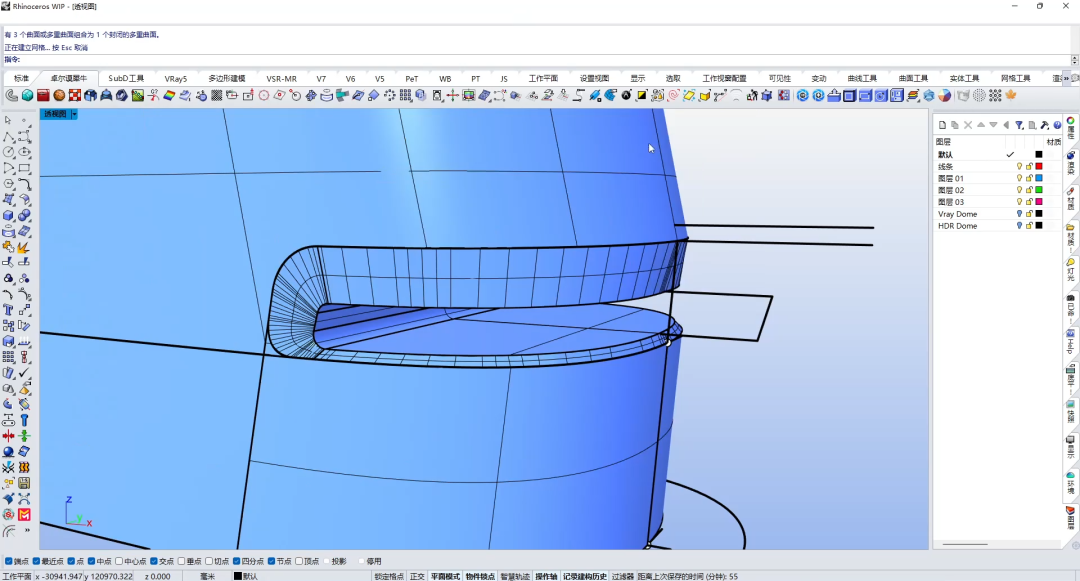The width and height of the screenshot is (1080, 581).
Task: Toggle the 交点 osnap checkbox
Action: click(154, 561)
